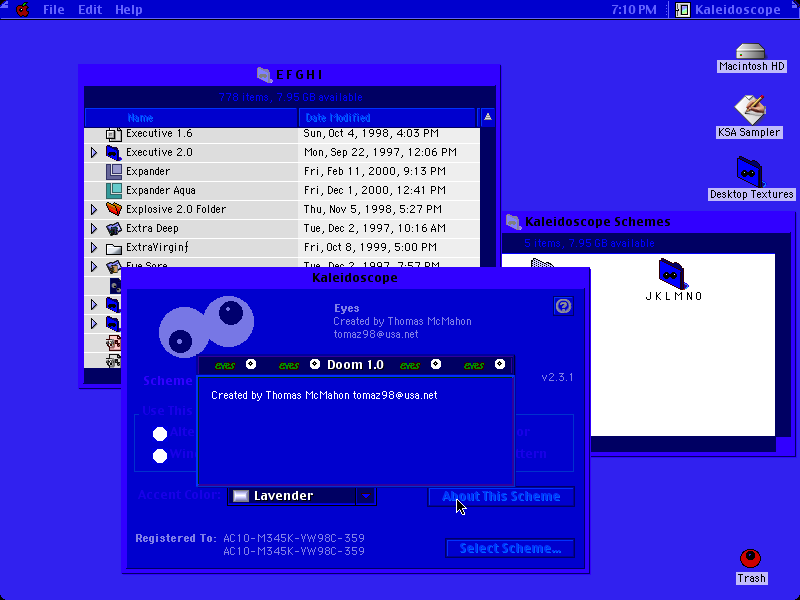
Task: Click the date "Mon, Sep 22, 1997, 12:06 PM"
Action: [x=380, y=153]
